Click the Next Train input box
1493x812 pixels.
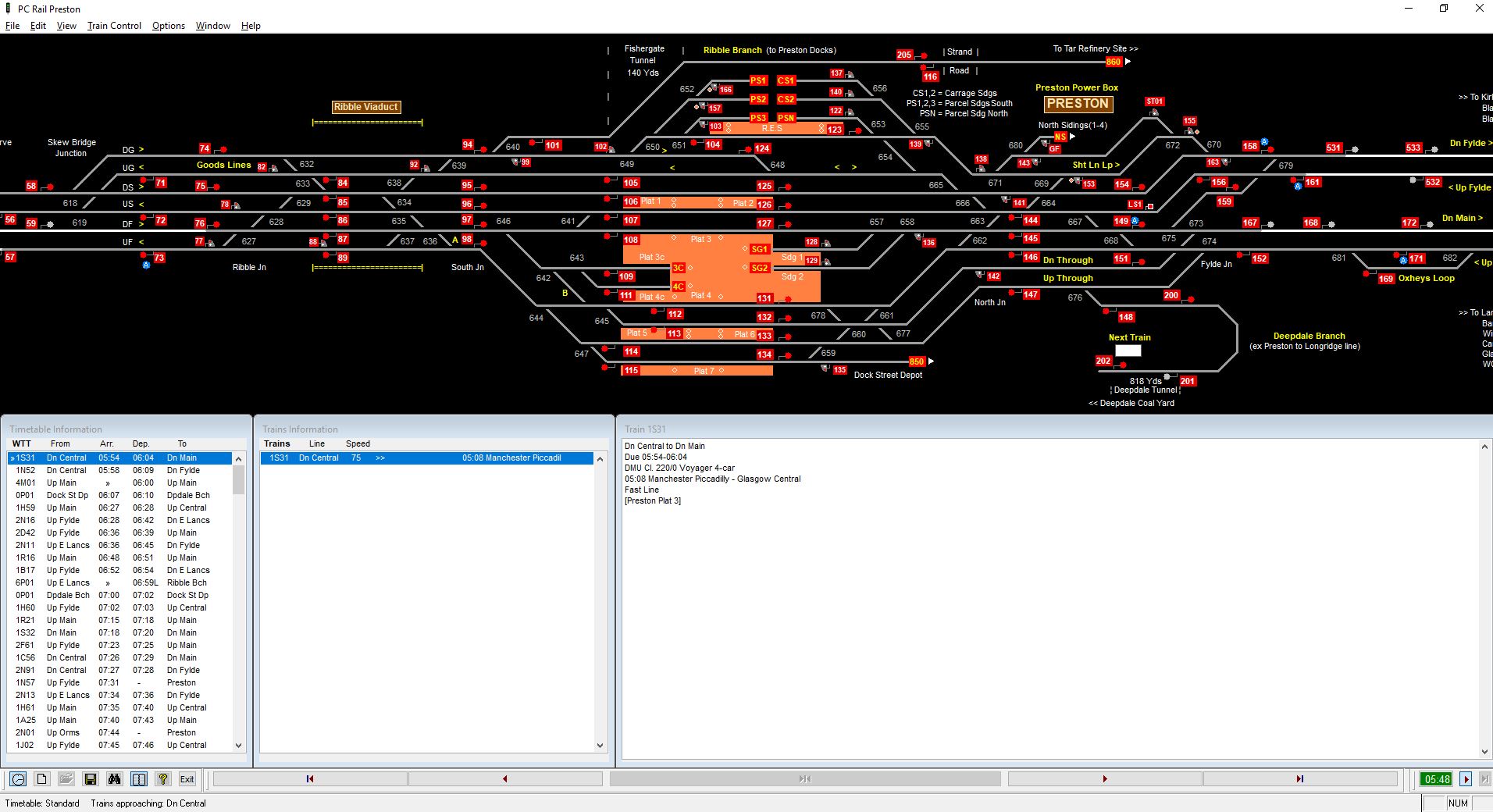pyautogui.click(x=1128, y=351)
